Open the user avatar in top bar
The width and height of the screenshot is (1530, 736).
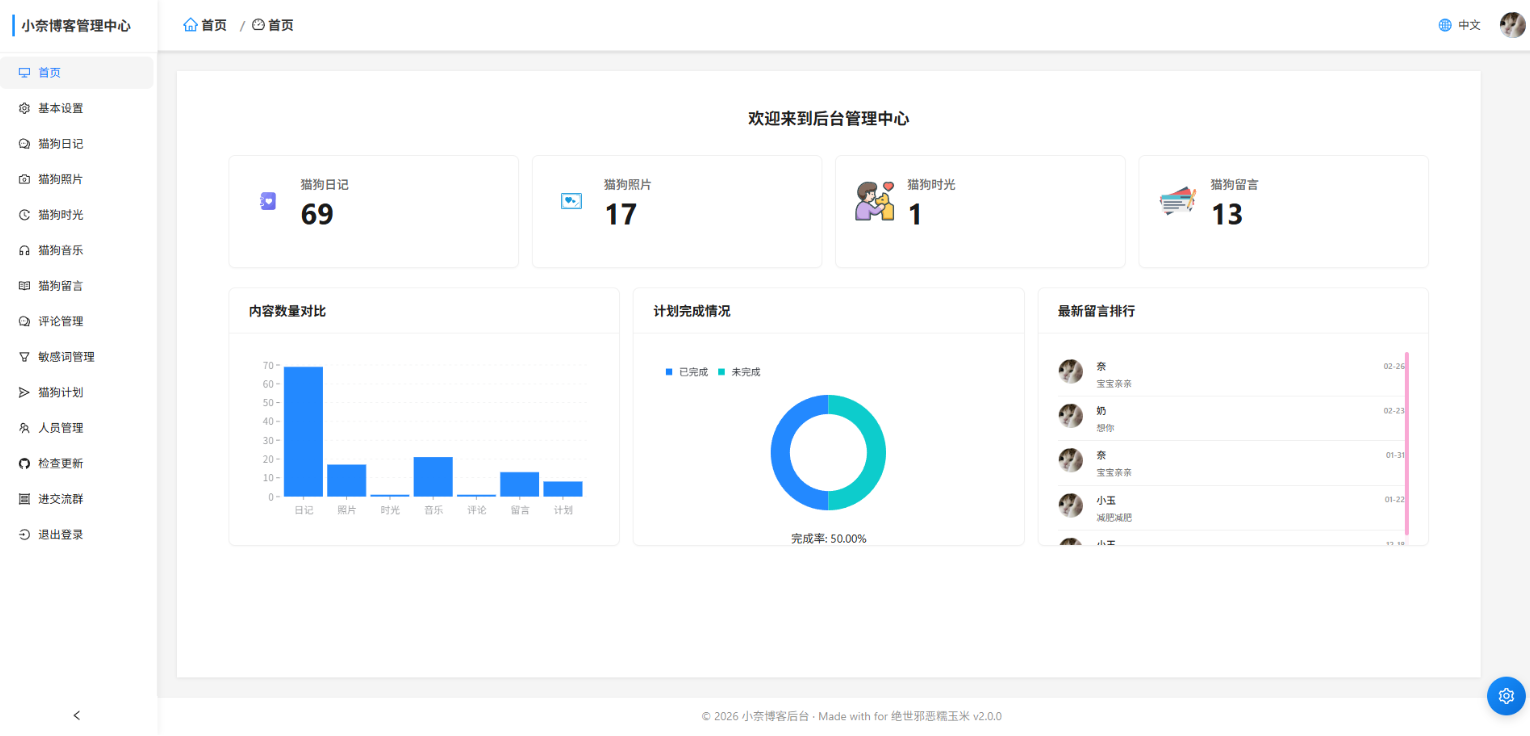coord(1512,25)
